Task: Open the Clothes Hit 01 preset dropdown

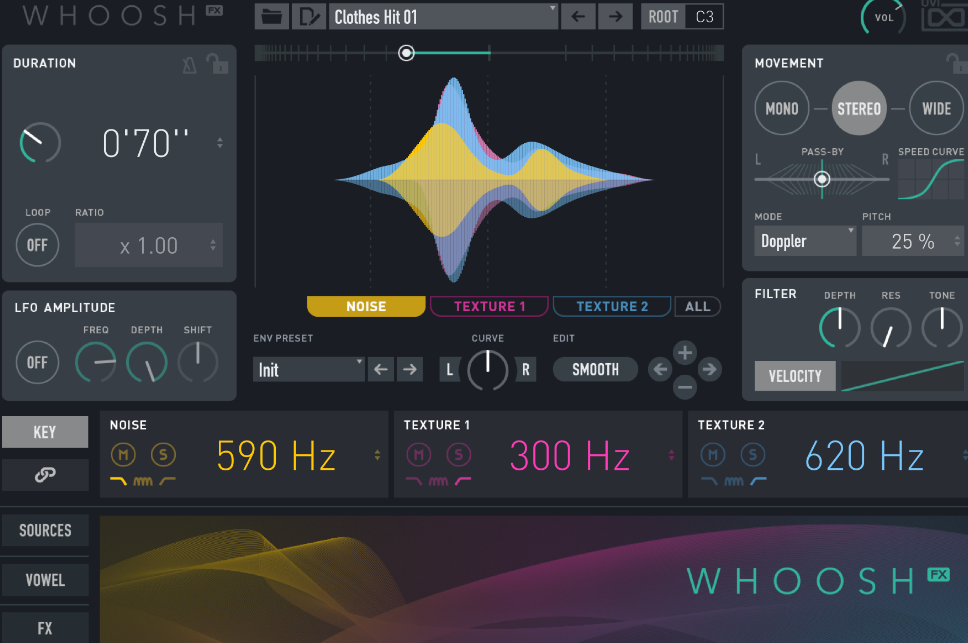Action: (x=443, y=16)
